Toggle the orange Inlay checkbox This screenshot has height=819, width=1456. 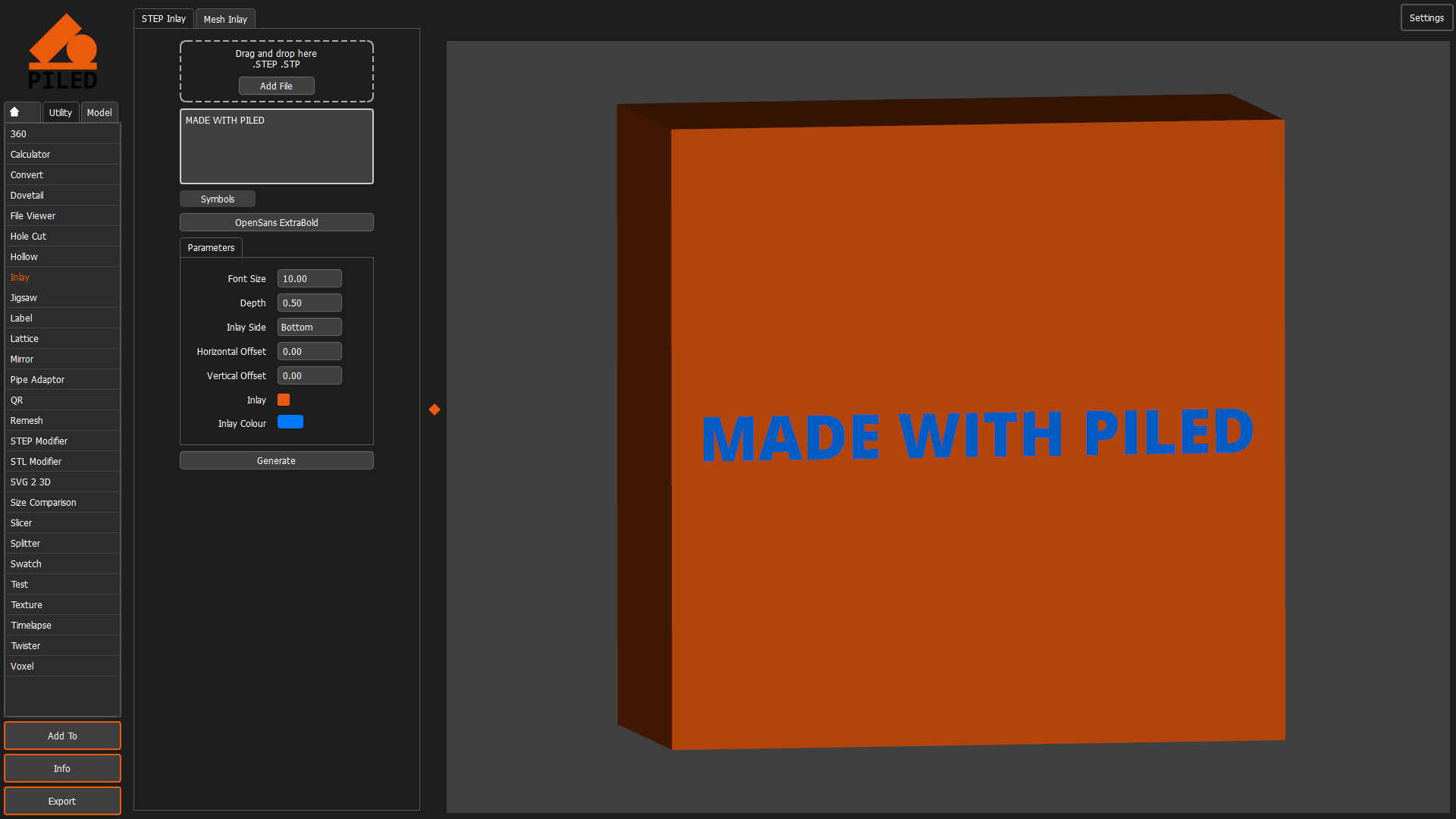[284, 400]
